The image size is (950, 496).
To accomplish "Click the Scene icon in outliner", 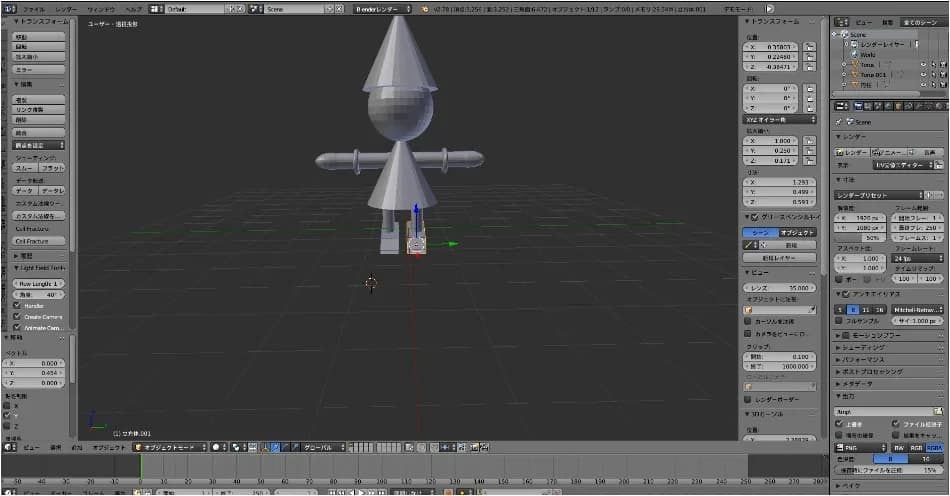I will (845, 34).
